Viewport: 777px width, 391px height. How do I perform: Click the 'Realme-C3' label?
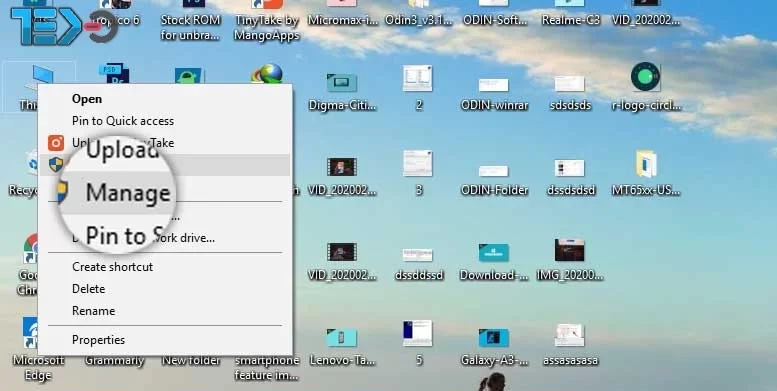point(570,20)
